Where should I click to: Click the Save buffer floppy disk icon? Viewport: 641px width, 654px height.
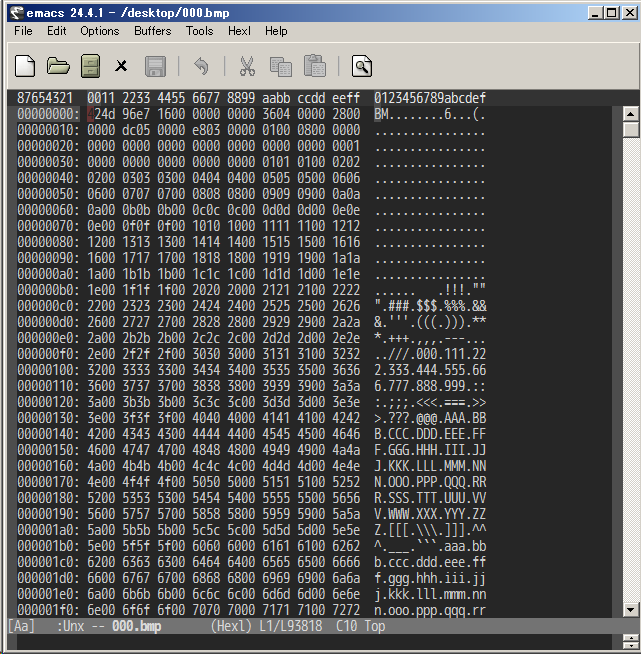[155, 67]
